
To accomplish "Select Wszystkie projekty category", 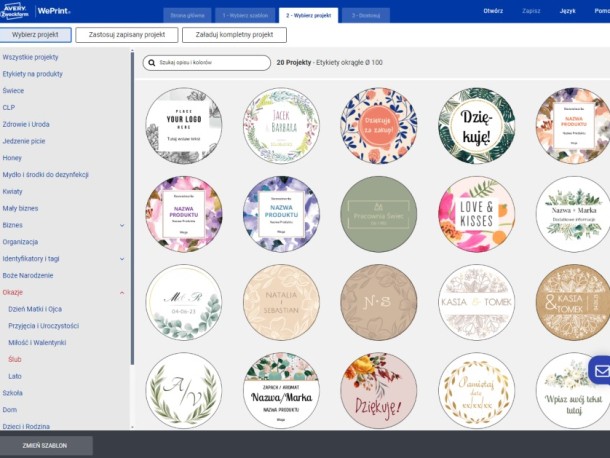I will pos(30,57).
